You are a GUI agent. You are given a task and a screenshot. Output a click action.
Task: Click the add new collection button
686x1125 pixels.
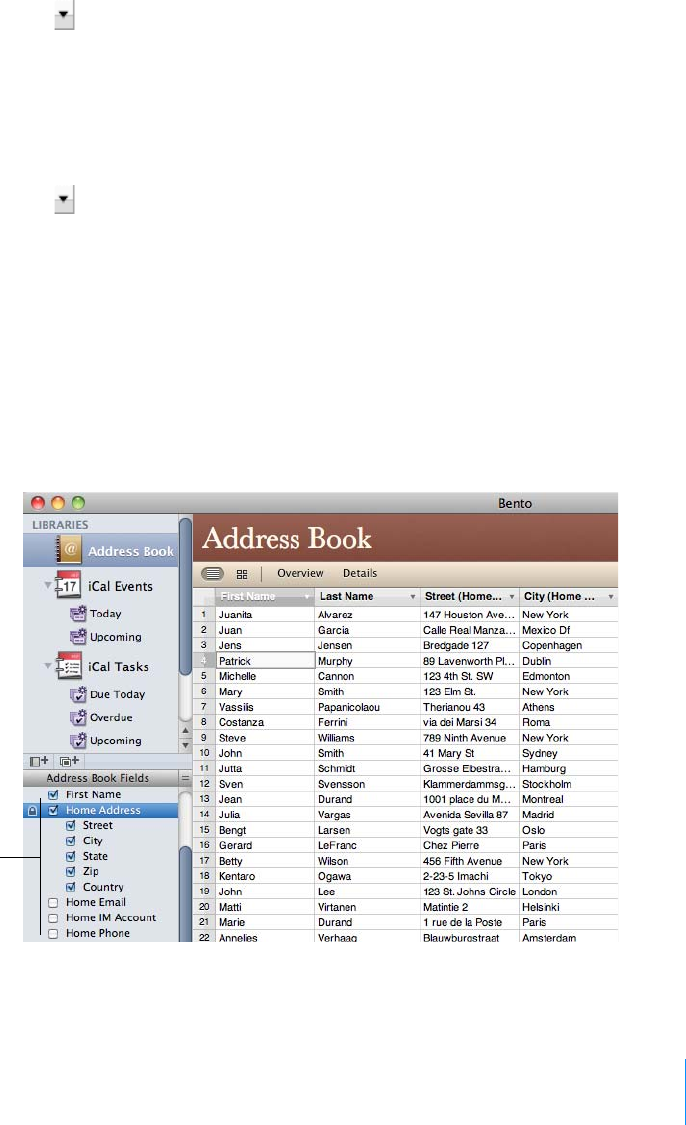70,761
